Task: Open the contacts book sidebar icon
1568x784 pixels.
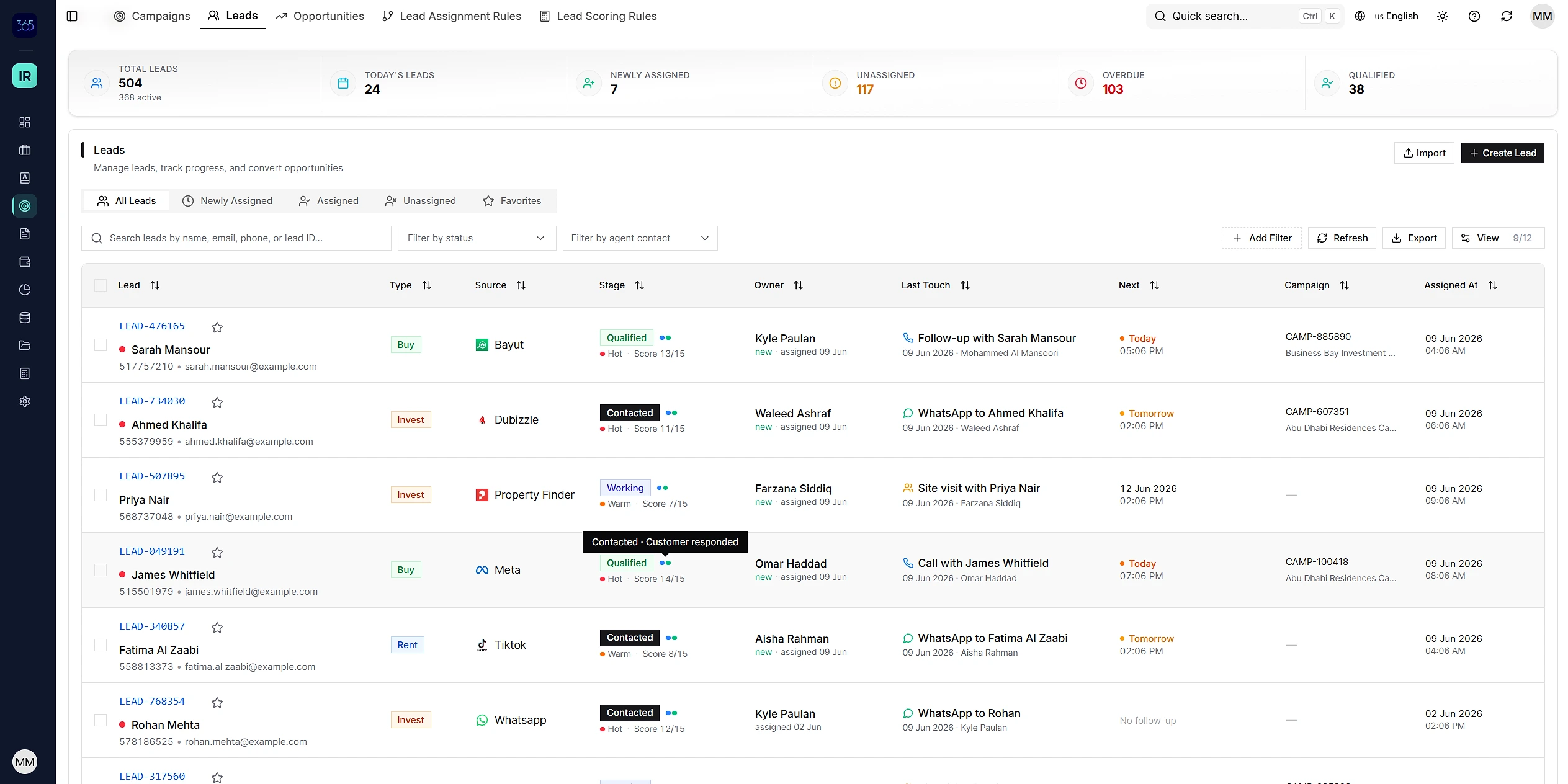Action: 25,178
